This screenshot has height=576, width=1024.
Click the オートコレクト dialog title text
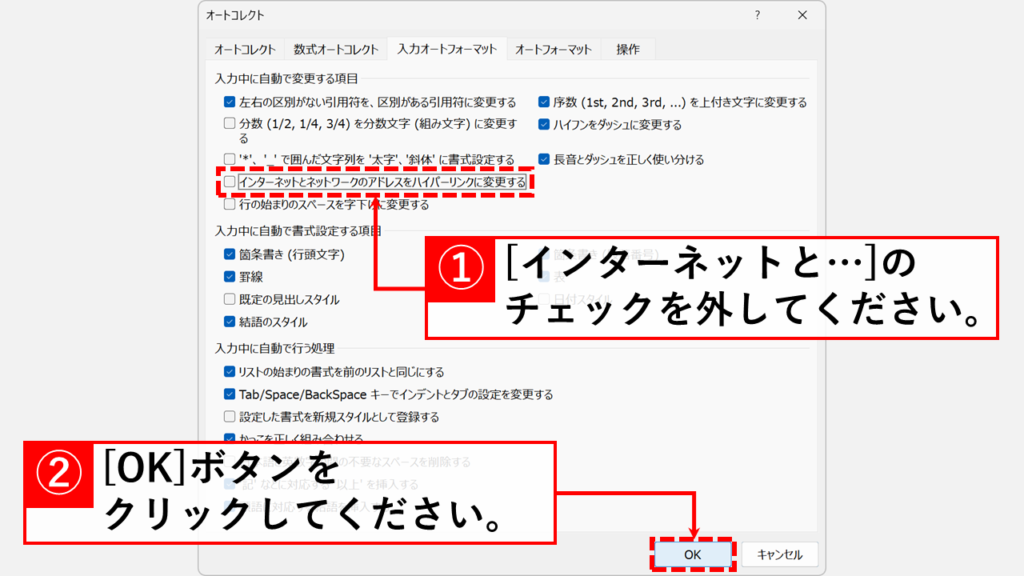[235, 15]
